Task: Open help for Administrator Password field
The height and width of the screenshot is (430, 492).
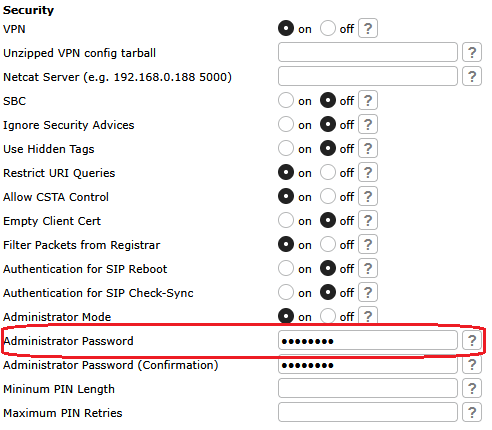Action: click(x=472, y=340)
